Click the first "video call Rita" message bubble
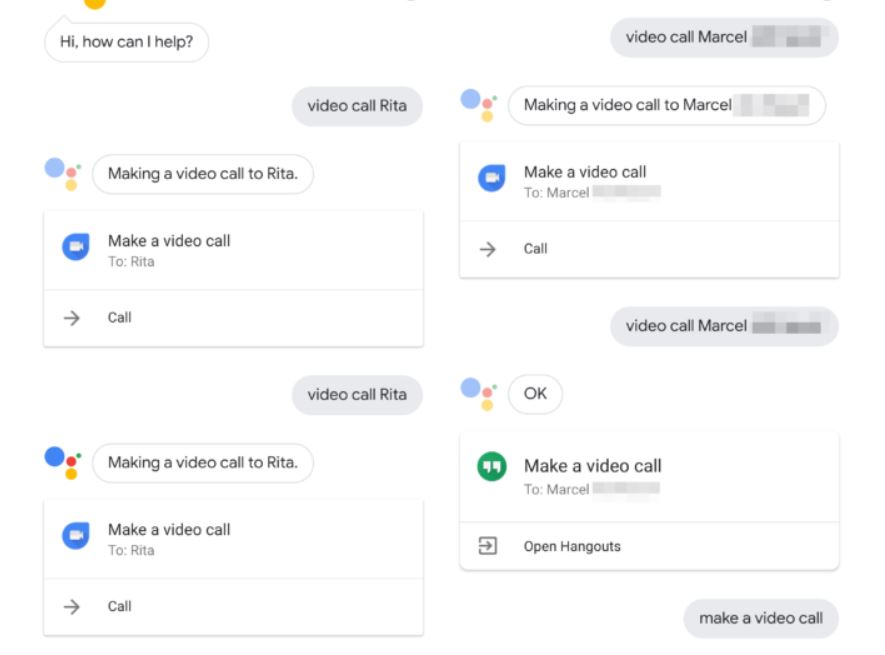885x655 pixels. 357,106
